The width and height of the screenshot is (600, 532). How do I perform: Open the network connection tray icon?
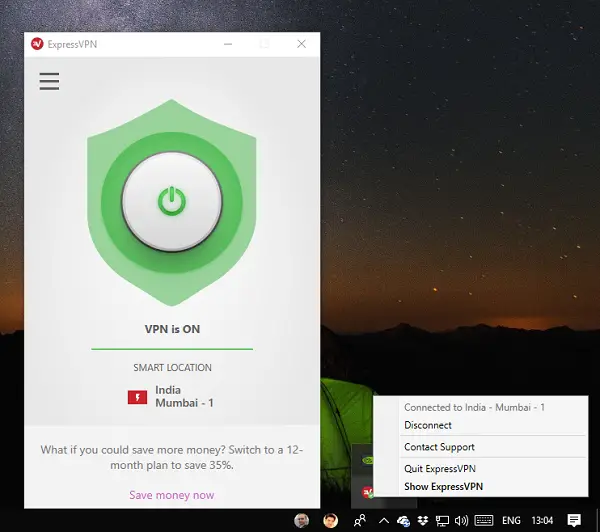(442, 521)
